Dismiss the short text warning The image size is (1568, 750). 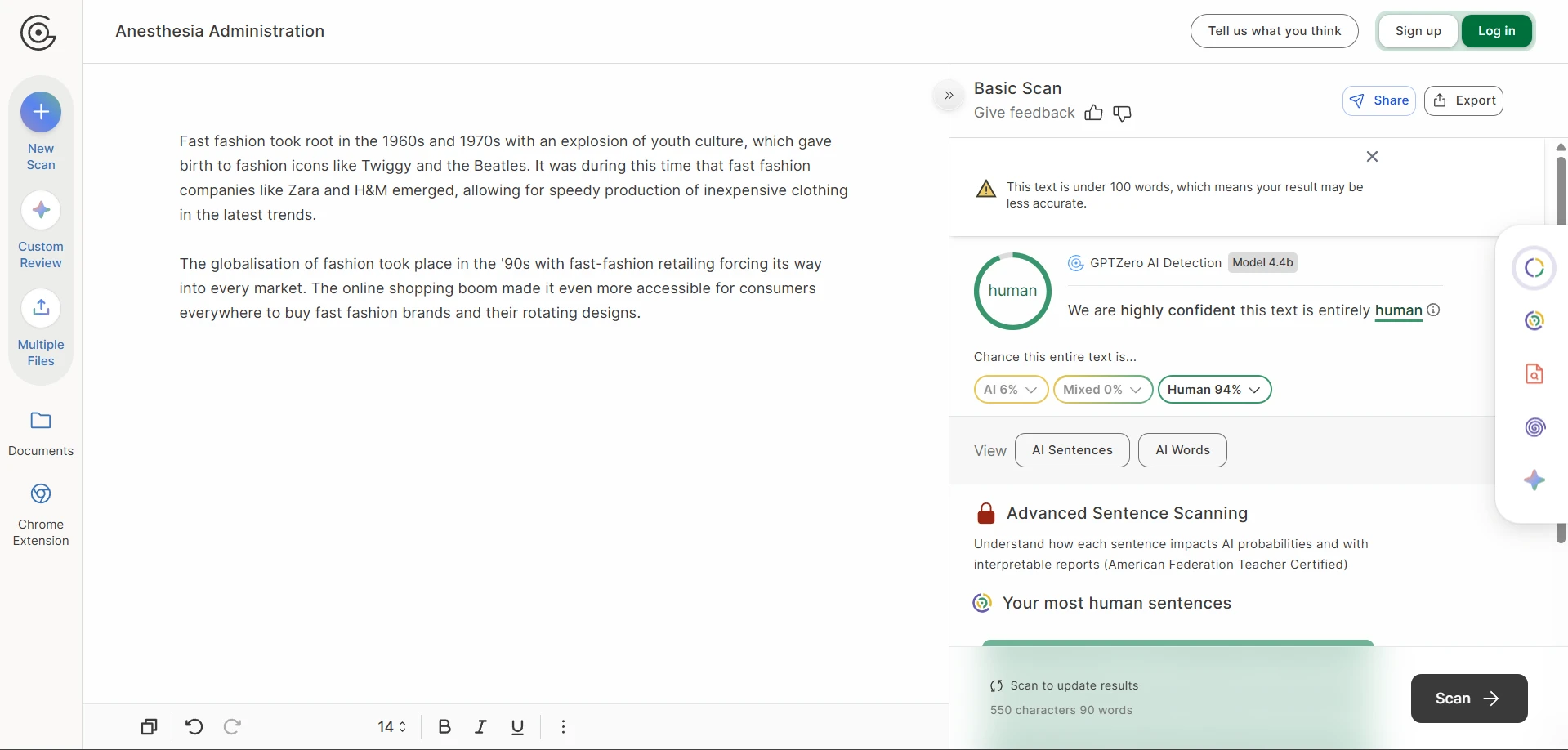coord(1372,156)
